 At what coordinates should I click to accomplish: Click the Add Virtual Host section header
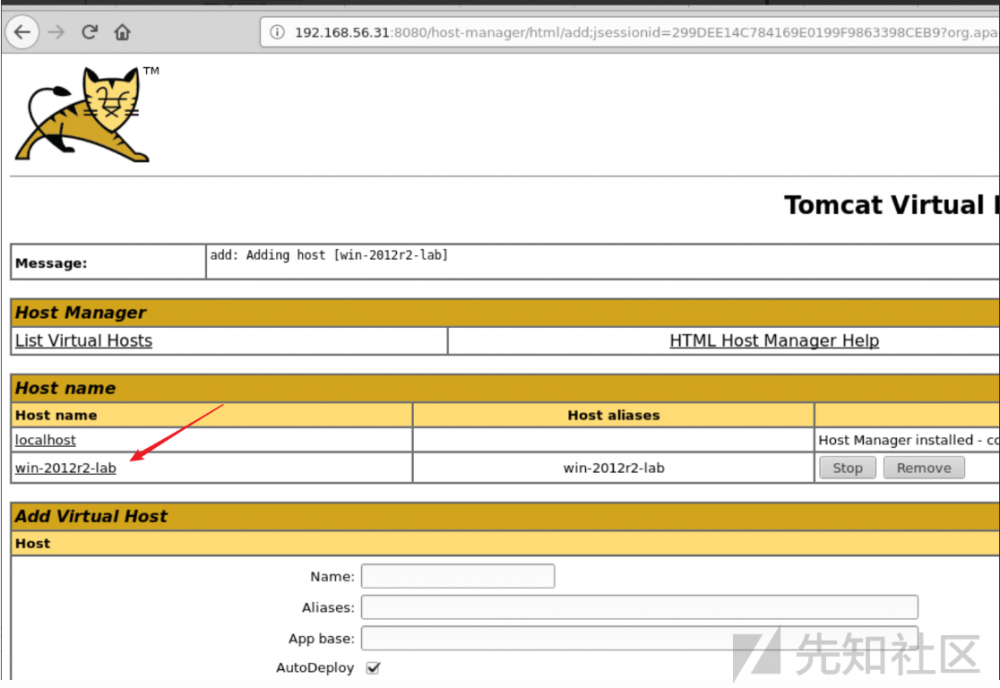91,516
